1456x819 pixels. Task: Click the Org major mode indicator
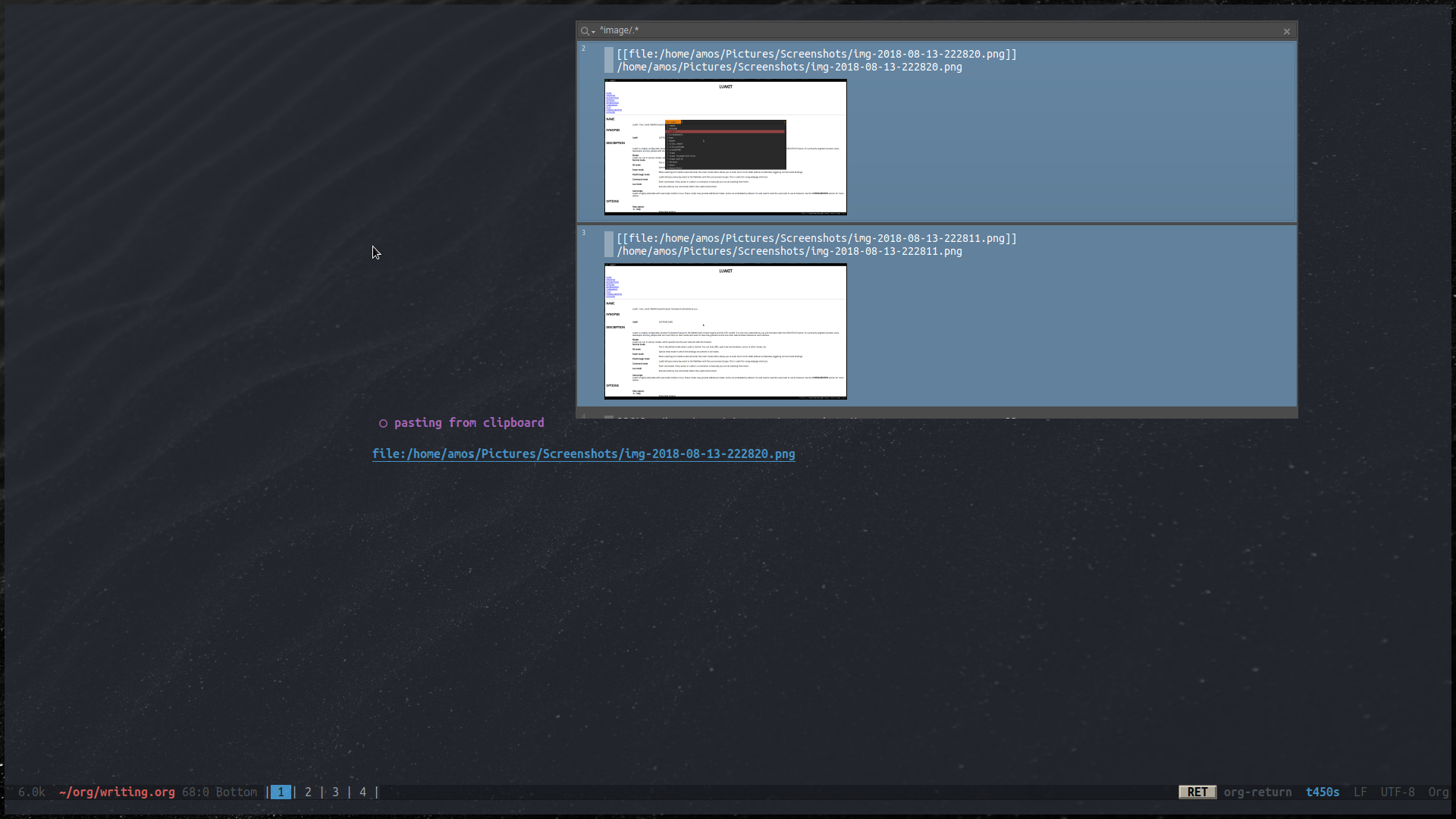1438,792
